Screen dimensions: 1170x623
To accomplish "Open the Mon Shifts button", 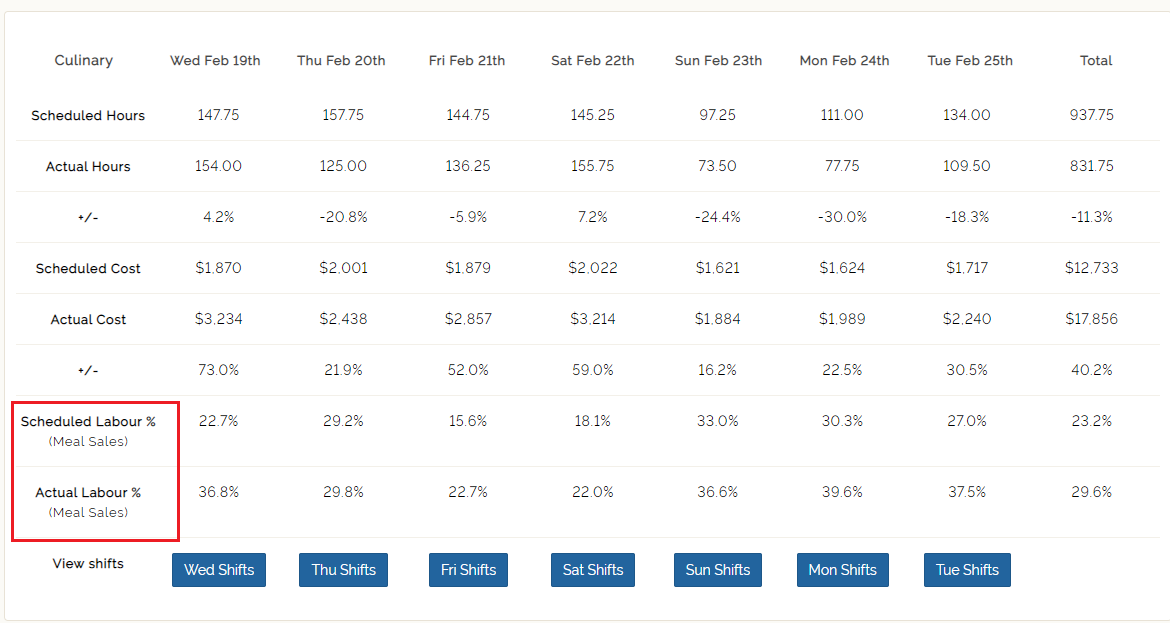I will tap(842, 570).
